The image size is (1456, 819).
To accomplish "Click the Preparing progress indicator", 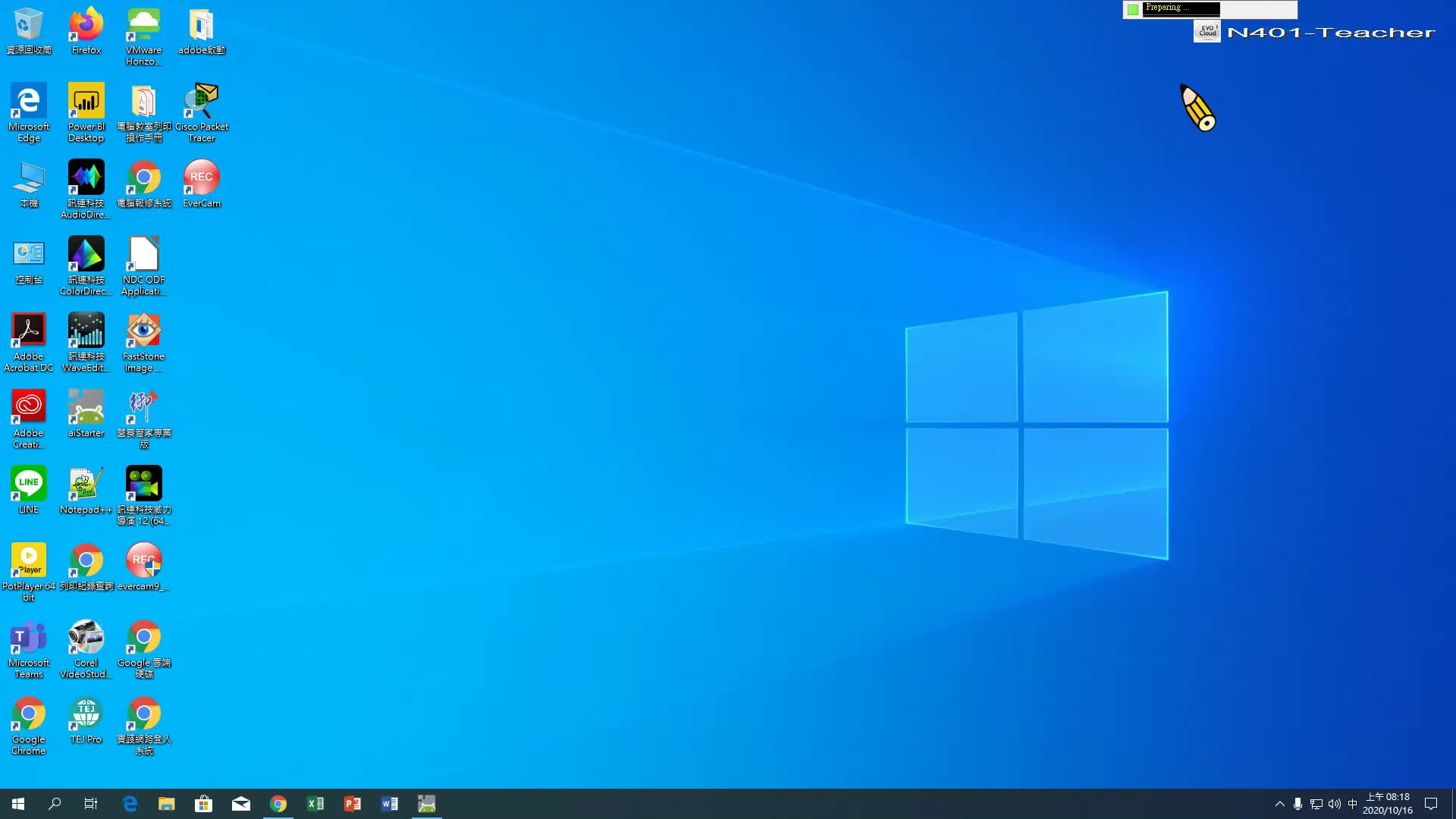I will click(x=1181, y=9).
